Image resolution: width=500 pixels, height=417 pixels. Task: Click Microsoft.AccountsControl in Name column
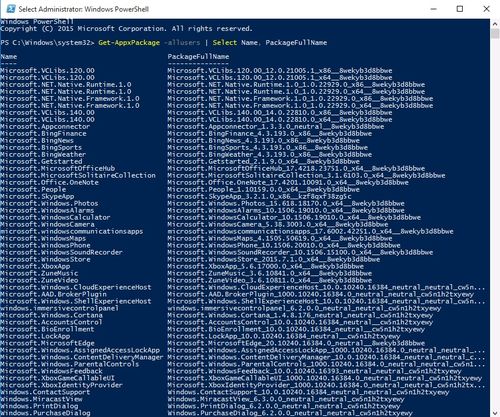(51, 323)
